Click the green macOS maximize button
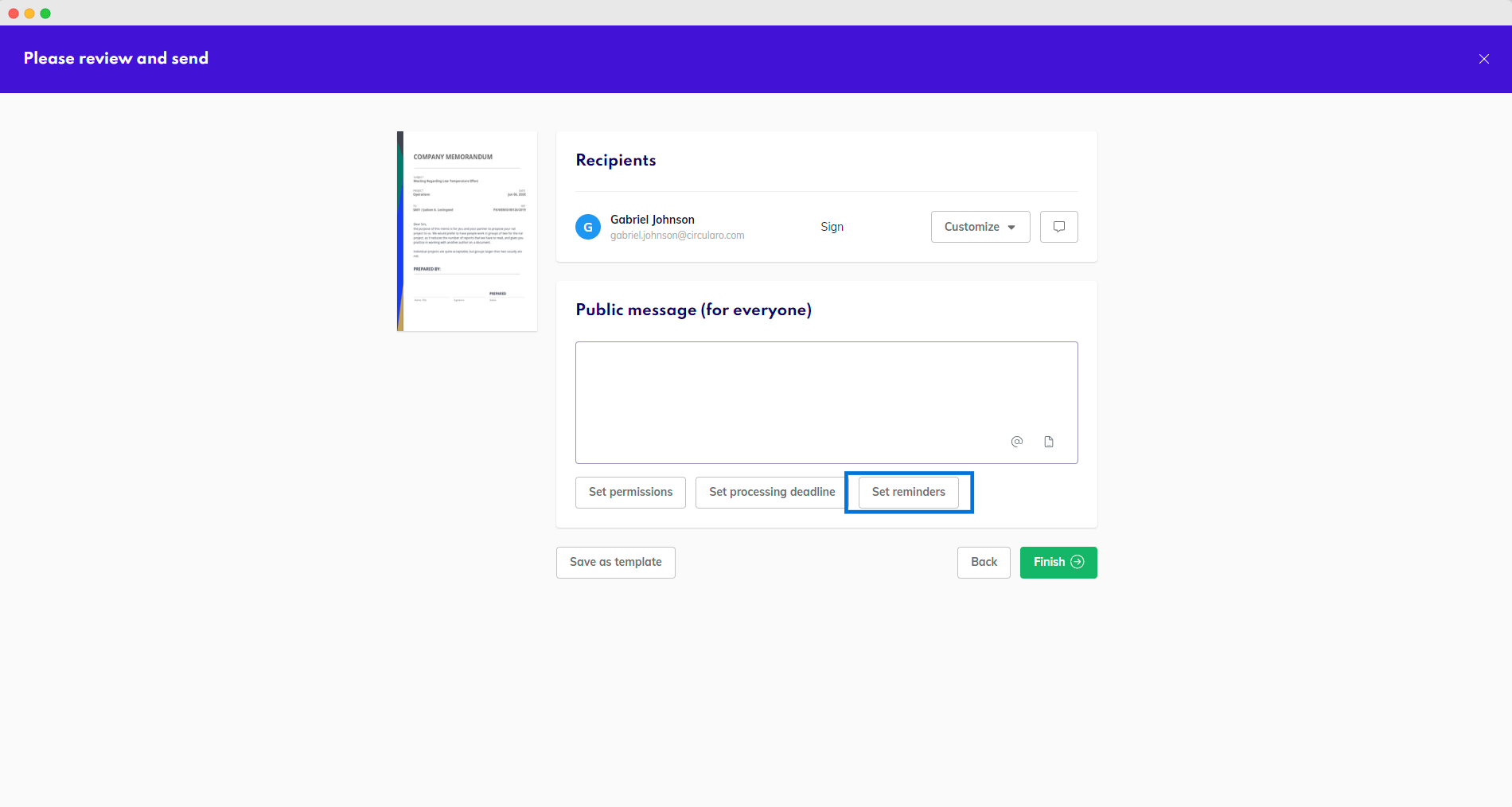This screenshot has height=807, width=1512. coord(45,14)
